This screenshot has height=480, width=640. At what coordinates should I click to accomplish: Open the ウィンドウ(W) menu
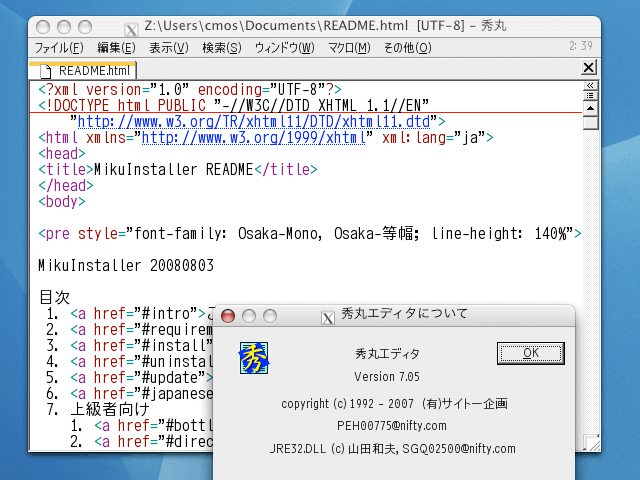click(x=284, y=48)
